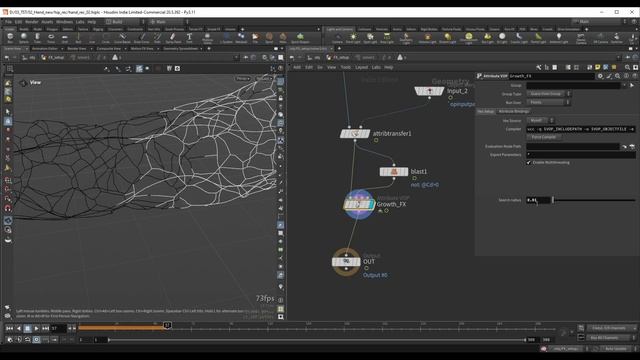Screen dimensions: 640x360
Task: Select the Box shelf tool
Action: click(10, 38)
